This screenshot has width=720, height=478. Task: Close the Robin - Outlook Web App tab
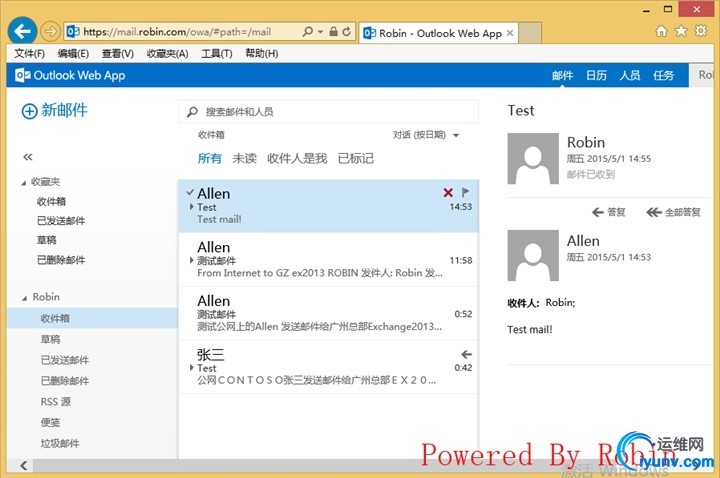pyautogui.click(x=510, y=33)
